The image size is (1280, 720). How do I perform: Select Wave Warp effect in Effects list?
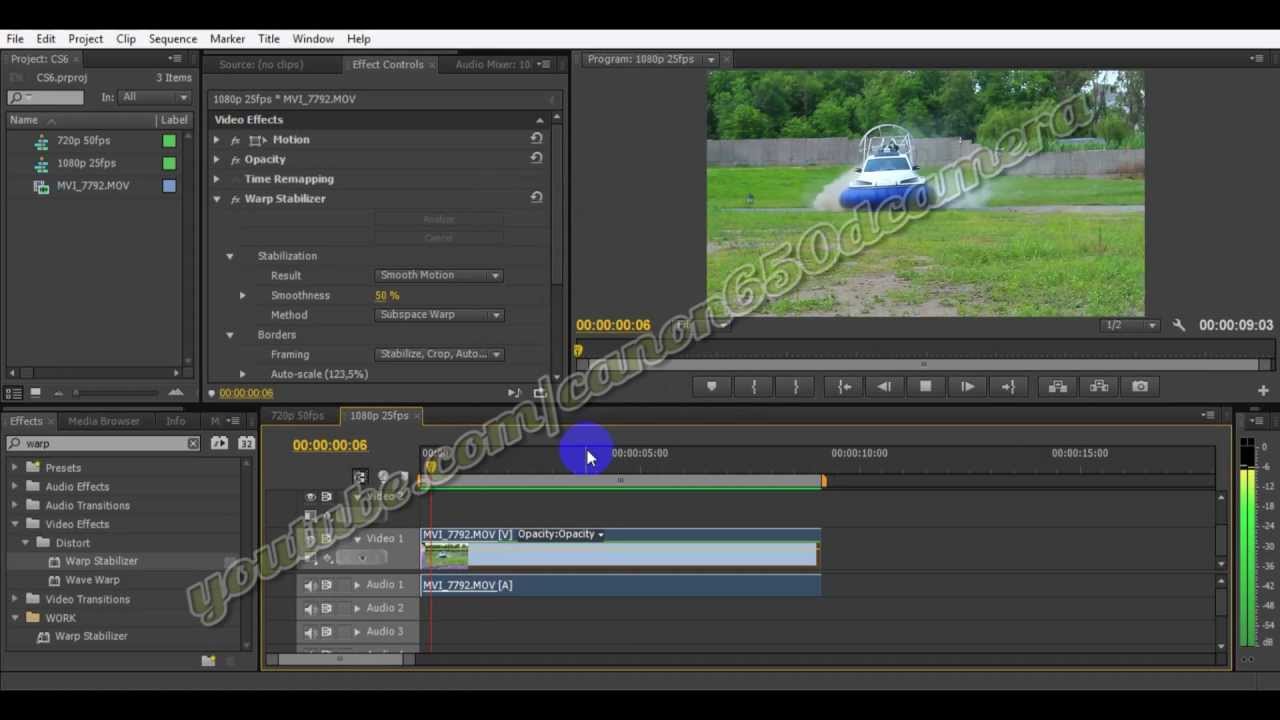pyautogui.click(x=92, y=580)
